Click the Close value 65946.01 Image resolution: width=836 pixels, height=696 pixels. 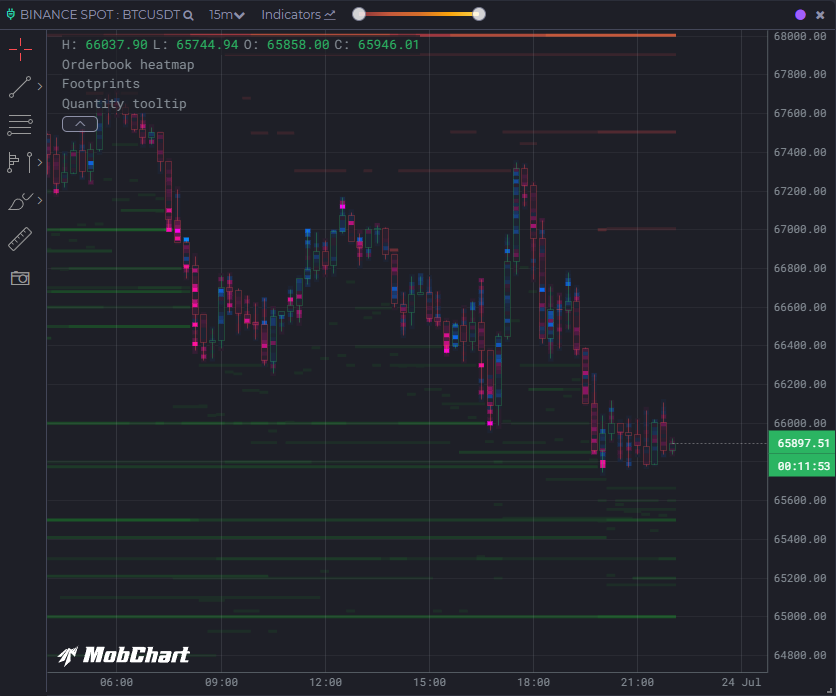[x=389, y=45]
